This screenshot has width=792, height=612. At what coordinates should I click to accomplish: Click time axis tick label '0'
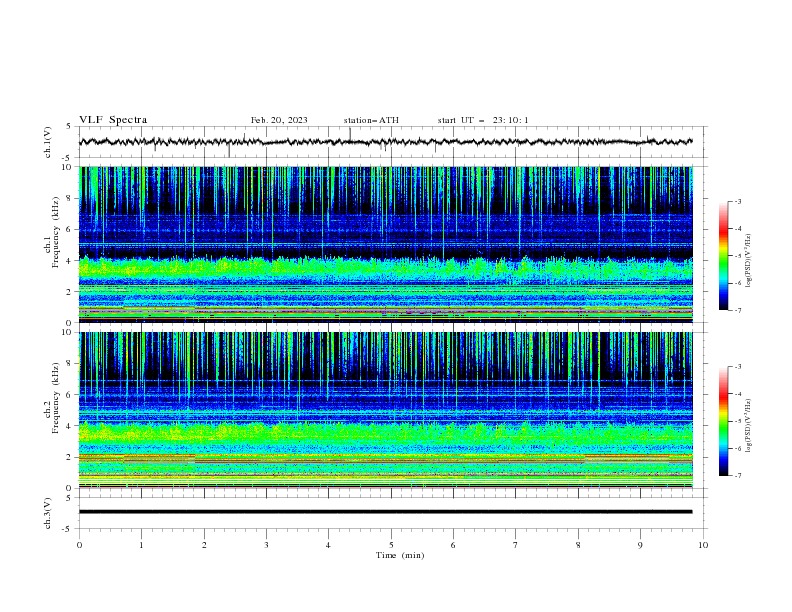pos(79,545)
